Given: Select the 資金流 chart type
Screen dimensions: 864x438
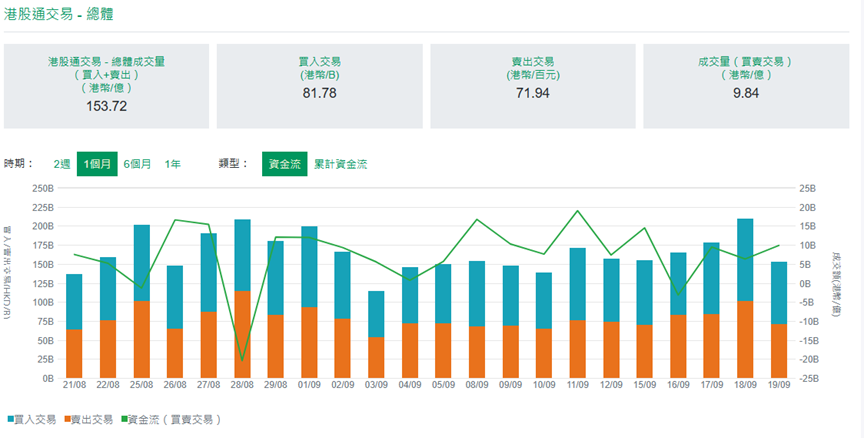Looking at the screenshot, I should (283, 164).
